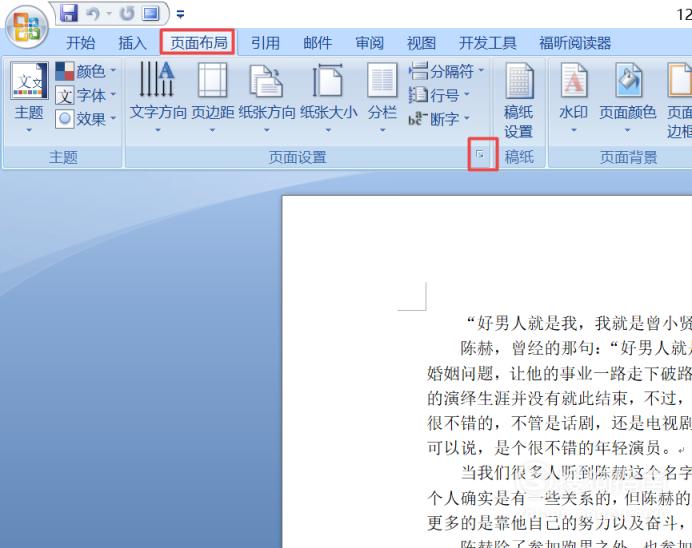Open the 主题 themes gallery

click(29, 97)
